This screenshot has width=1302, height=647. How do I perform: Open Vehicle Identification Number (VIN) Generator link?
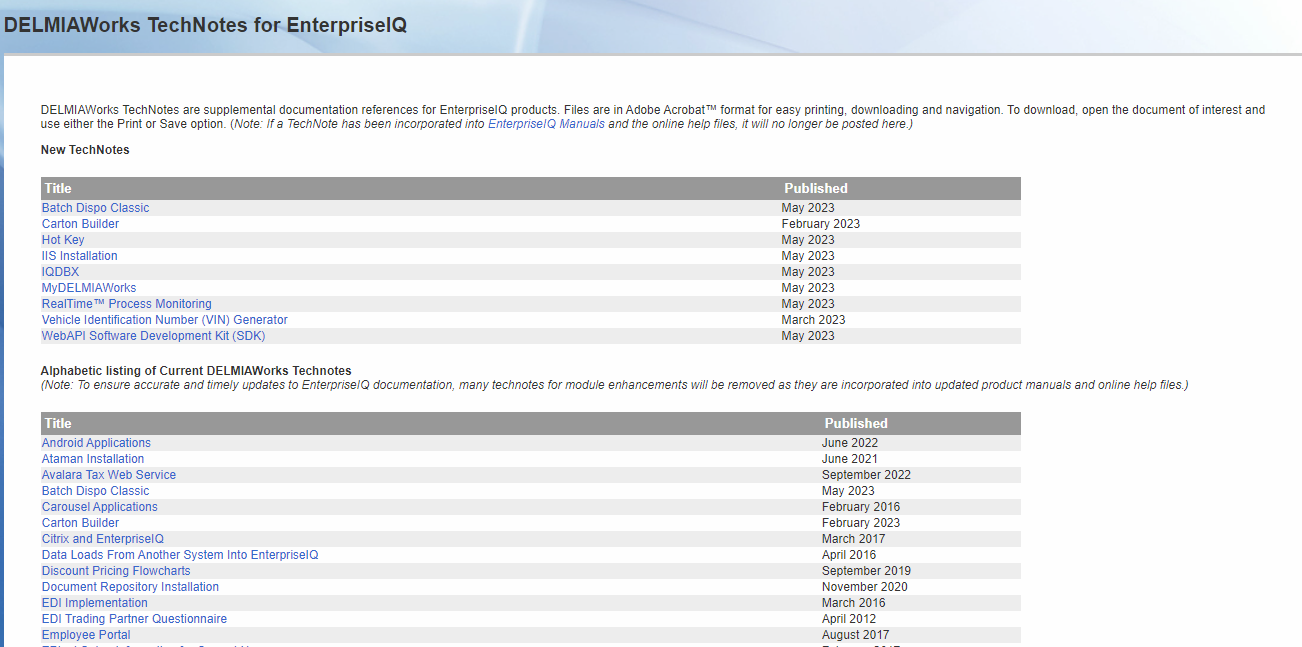click(x=165, y=320)
